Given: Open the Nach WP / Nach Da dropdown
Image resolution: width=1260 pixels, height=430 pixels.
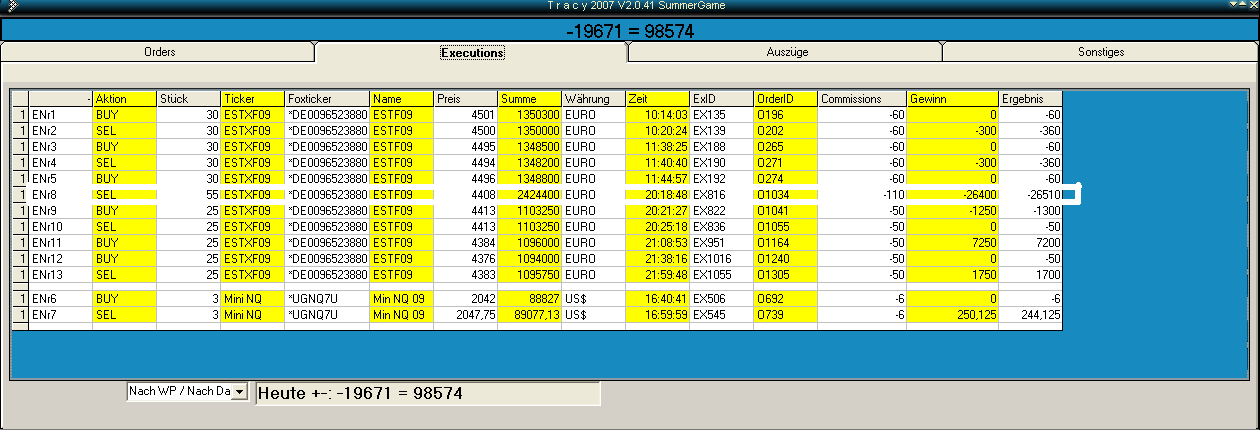Looking at the screenshot, I should (x=238, y=394).
